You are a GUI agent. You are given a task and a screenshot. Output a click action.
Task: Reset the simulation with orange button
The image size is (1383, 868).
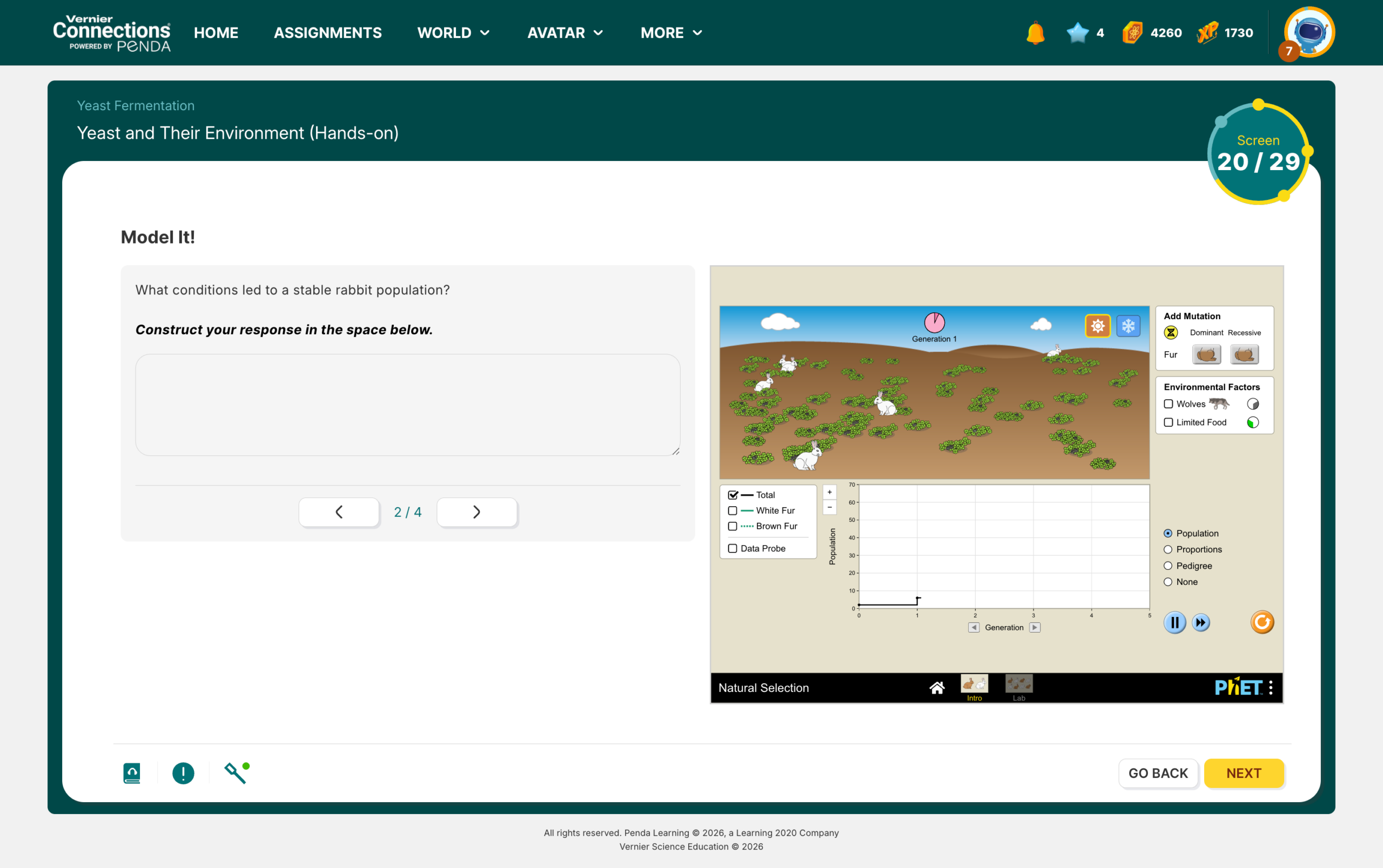(1261, 622)
